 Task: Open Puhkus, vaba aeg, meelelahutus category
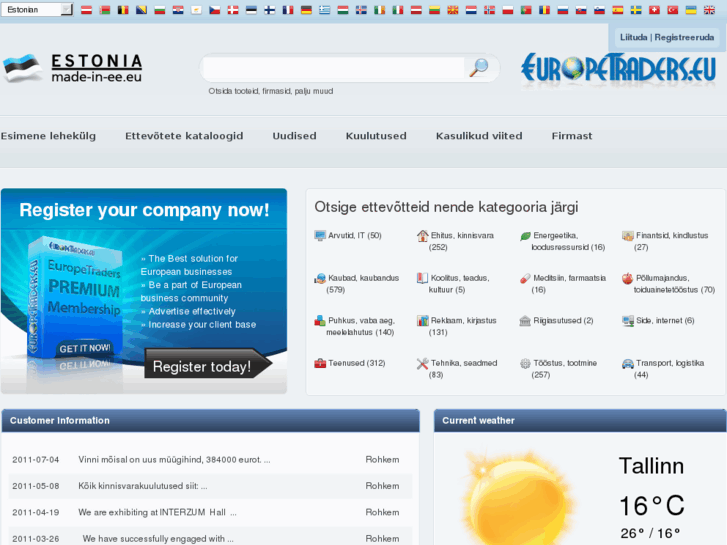[x=360, y=327]
